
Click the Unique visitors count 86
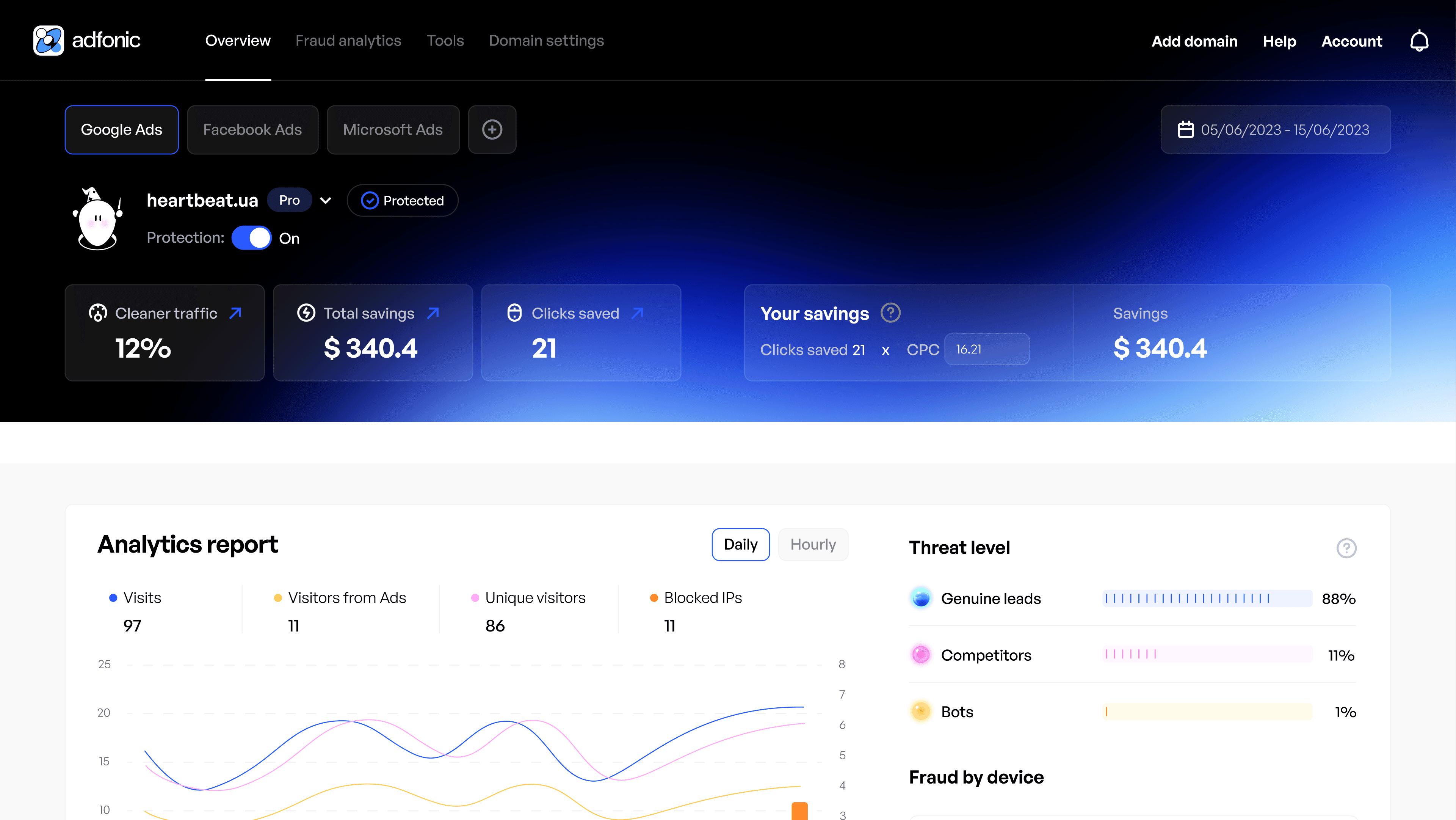click(x=495, y=625)
